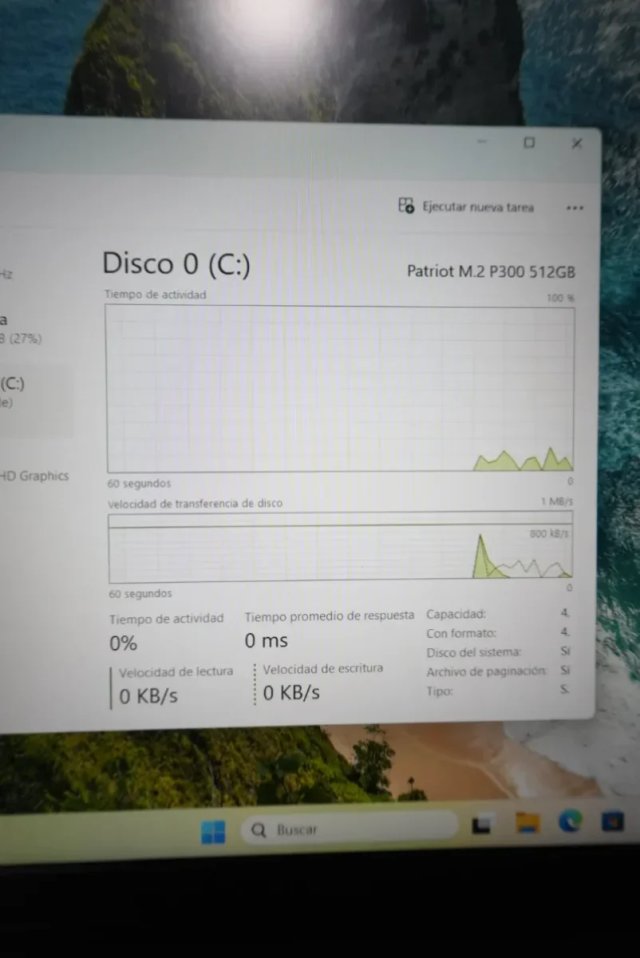Click the Velocidad de transferencia de disco graph
The width and height of the screenshot is (640, 958).
[340, 548]
